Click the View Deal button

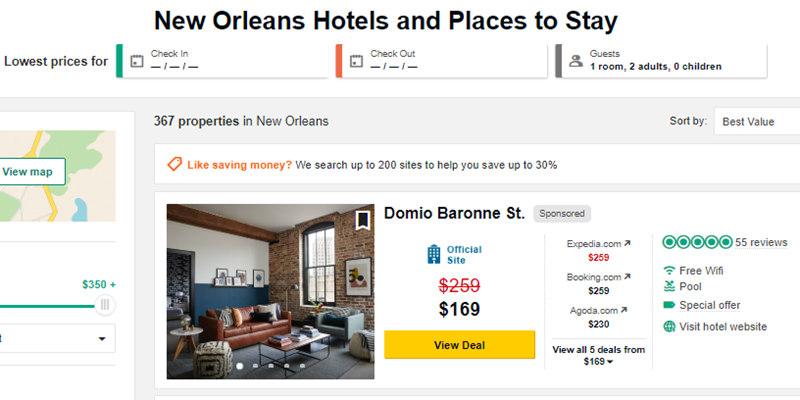[459, 345]
